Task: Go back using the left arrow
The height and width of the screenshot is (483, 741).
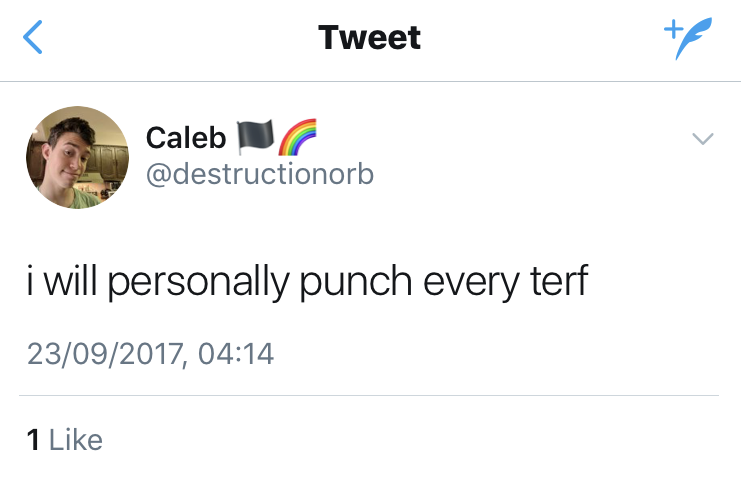Action: [33, 39]
